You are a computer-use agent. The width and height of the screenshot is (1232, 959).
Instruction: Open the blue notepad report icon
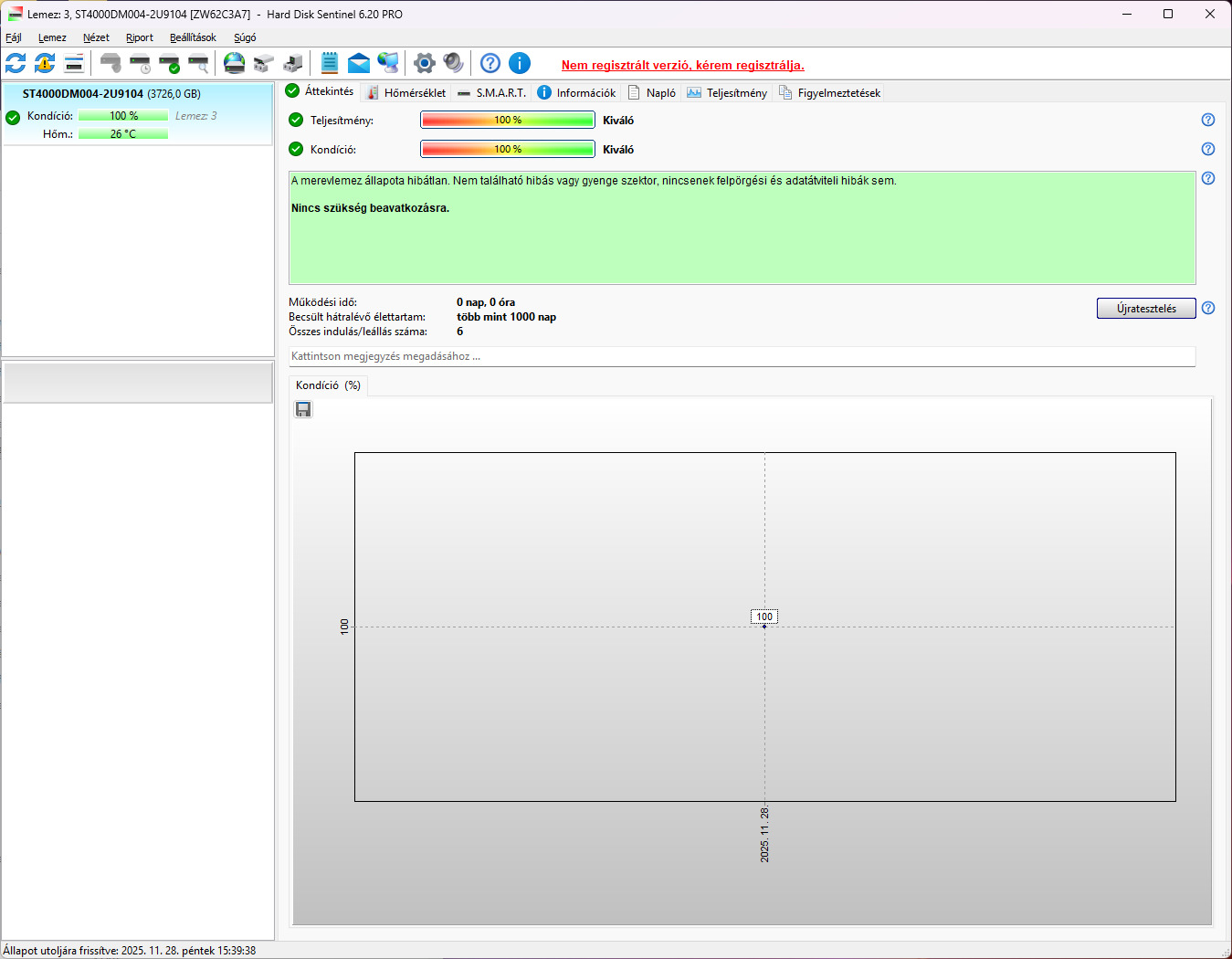330,63
